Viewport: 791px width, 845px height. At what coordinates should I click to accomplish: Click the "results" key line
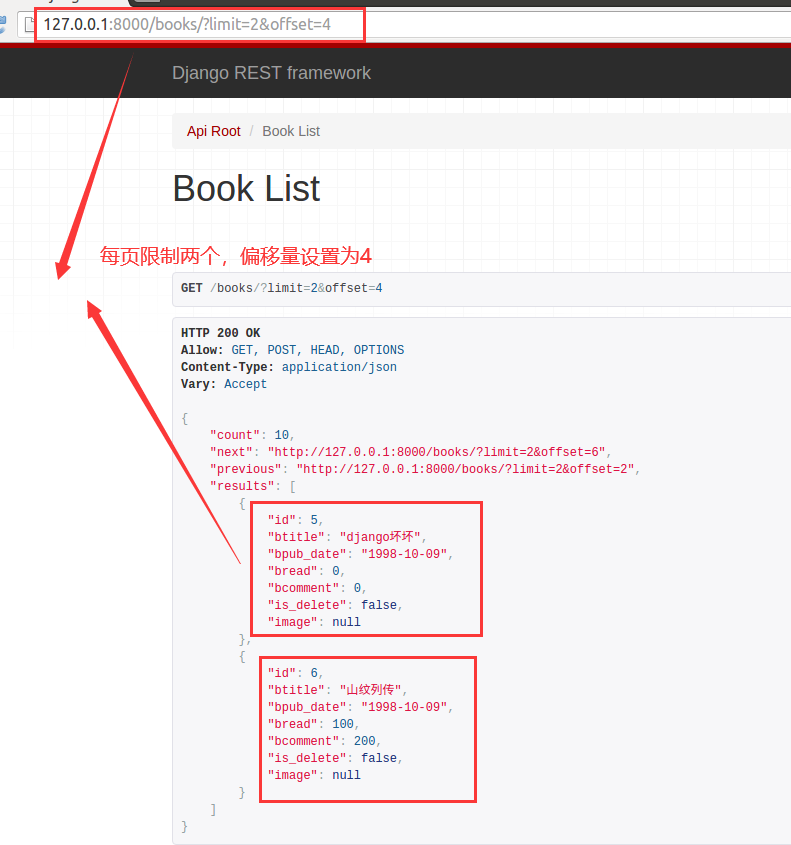(253, 486)
